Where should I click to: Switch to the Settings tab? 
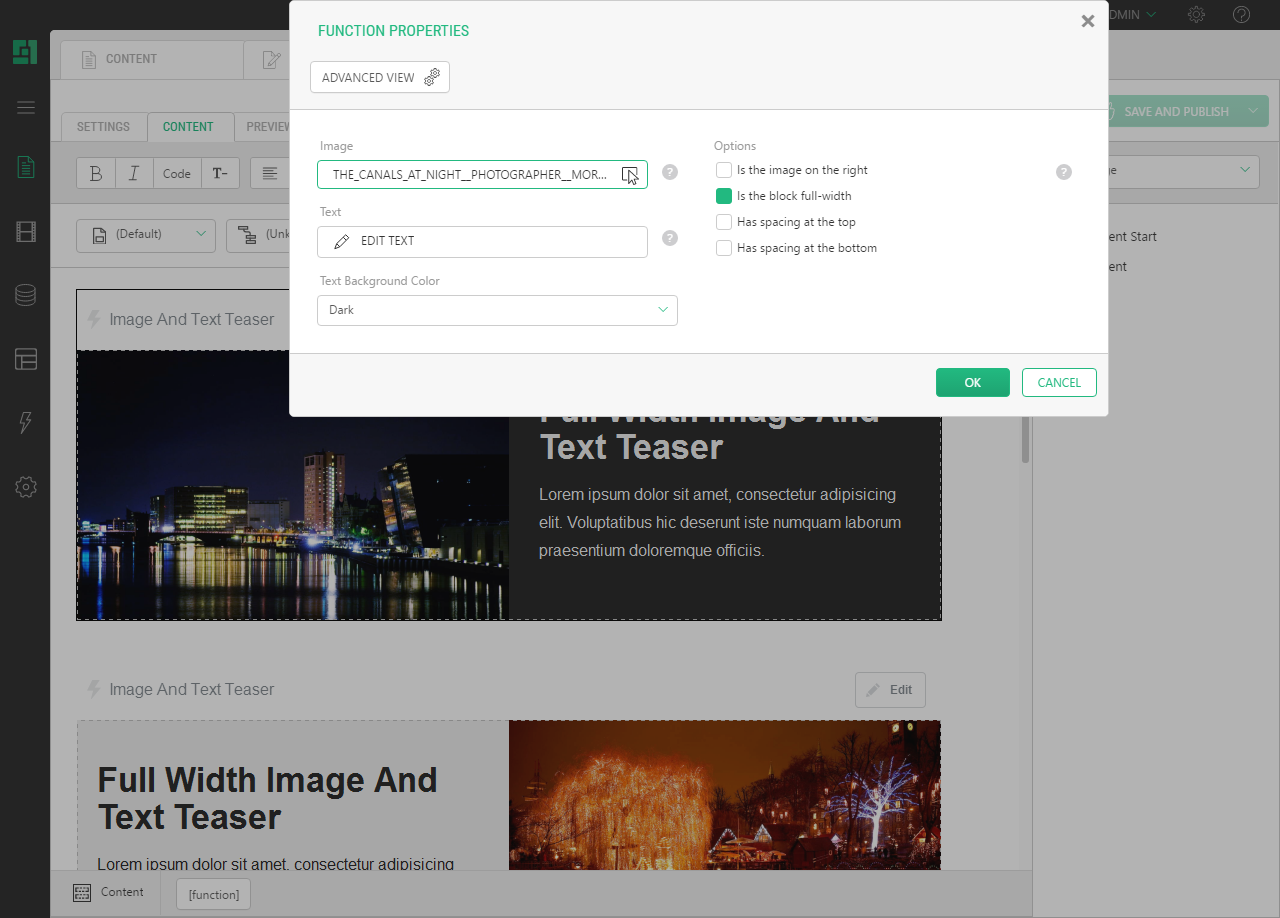tap(103, 127)
